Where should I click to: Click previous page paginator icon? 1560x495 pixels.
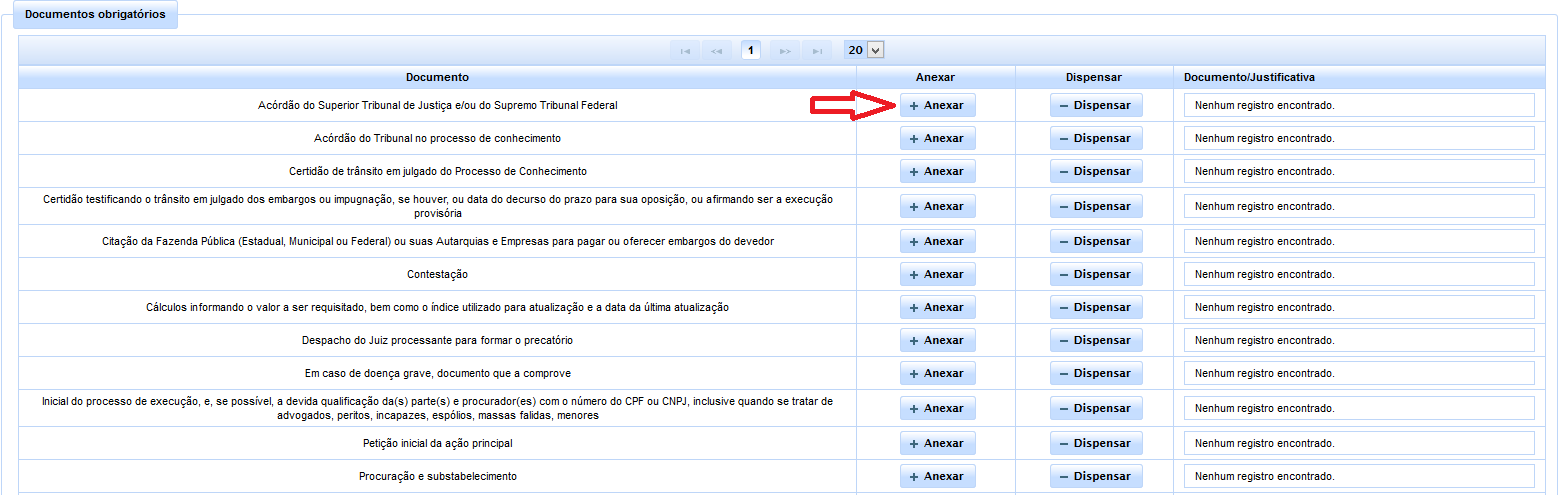(x=717, y=51)
